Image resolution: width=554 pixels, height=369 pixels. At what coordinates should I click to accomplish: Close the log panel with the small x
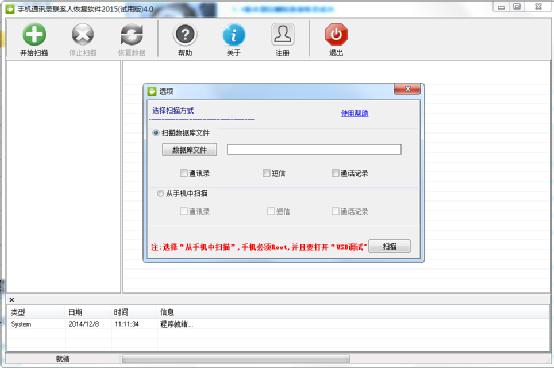tap(12, 300)
